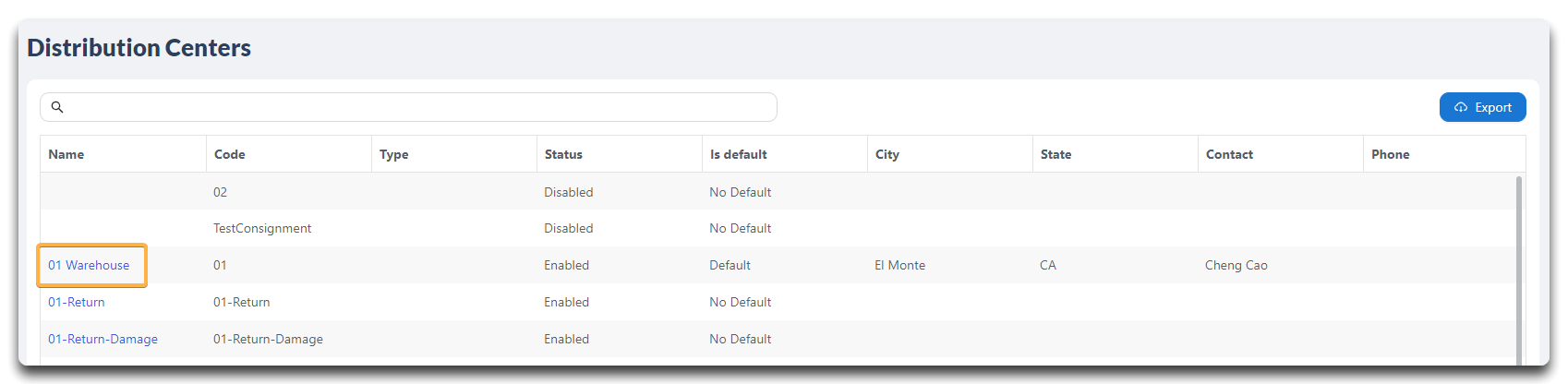Viewport: 1568px width, 384px height.
Task: Sort by the Name column header
Action: (66, 154)
